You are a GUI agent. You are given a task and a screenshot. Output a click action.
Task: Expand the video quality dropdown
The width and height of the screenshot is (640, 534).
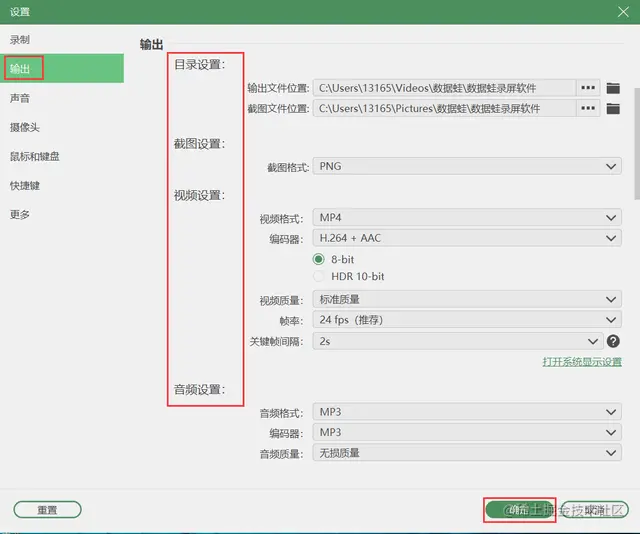click(x=467, y=299)
